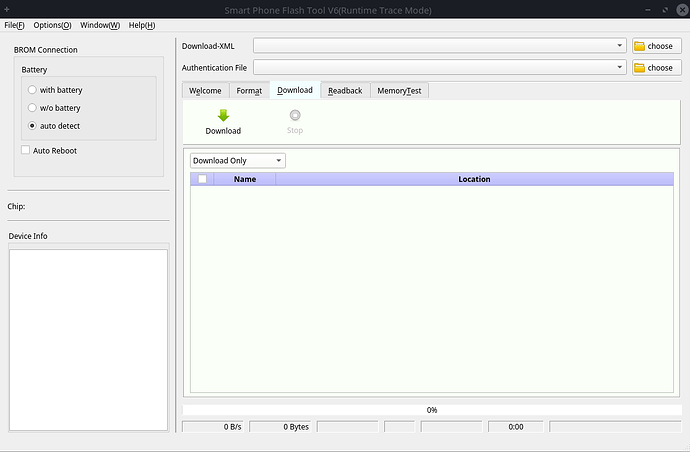Click the folder icon on the Download-XML choose button
690x452 pixels.
tap(639, 46)
